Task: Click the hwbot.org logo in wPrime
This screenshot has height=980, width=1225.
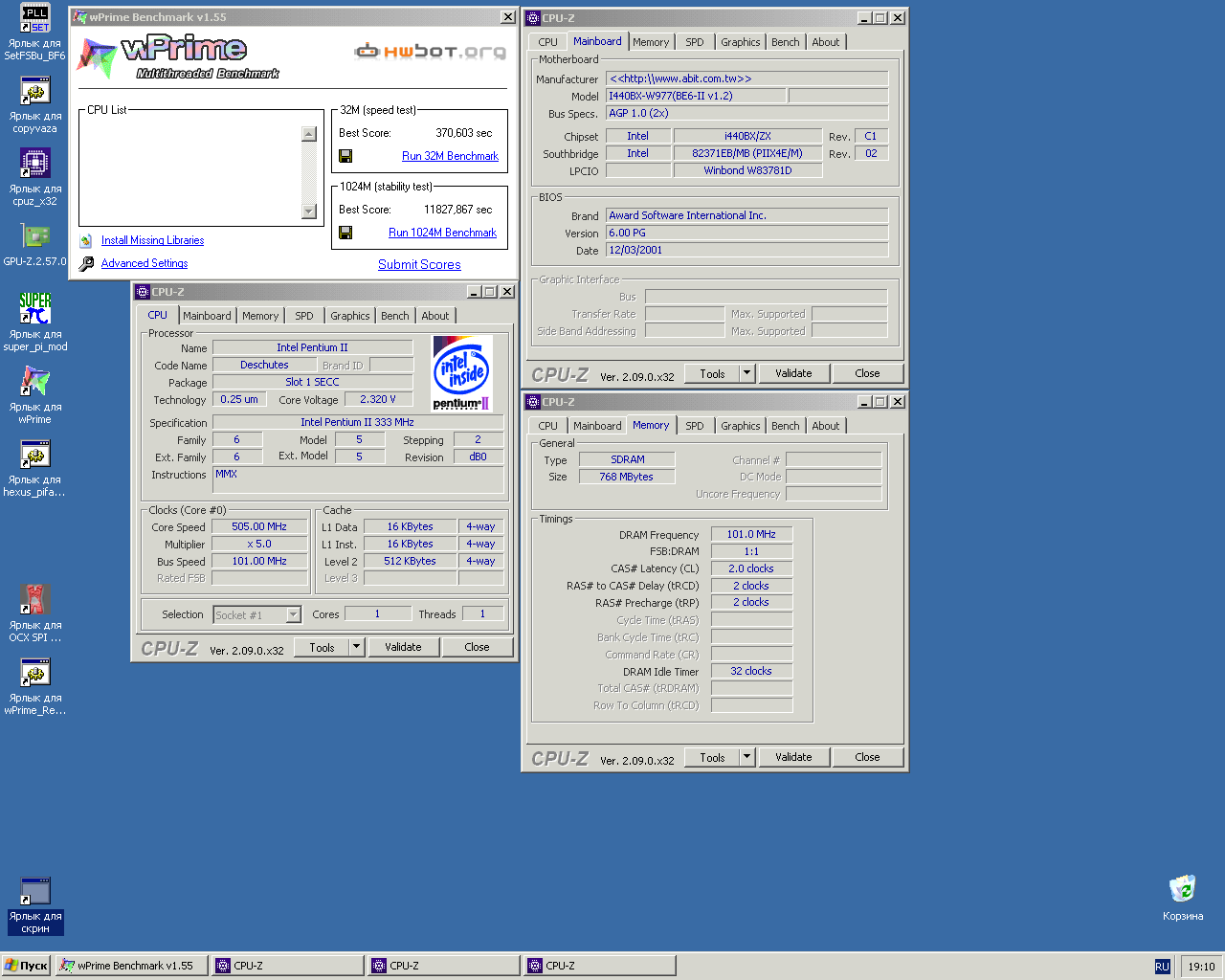Action: click(x=430, y=51)
